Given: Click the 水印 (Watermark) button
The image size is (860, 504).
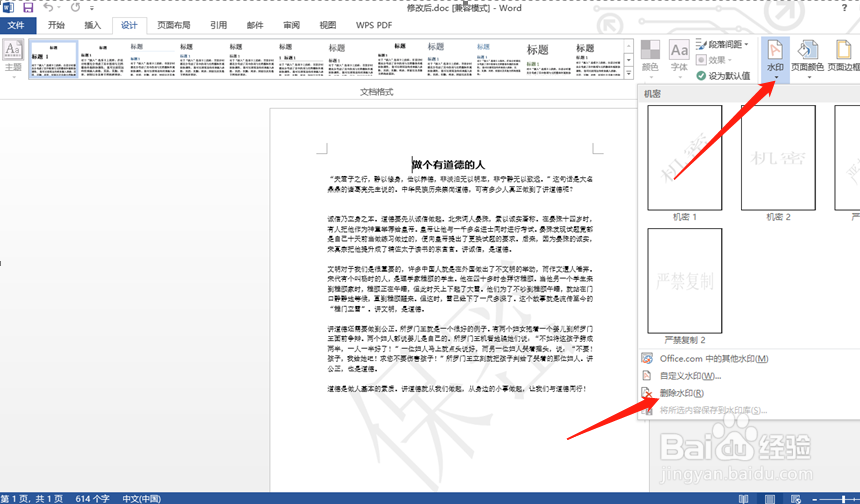Looking at the screenshot, I should [x=775, y=59].
